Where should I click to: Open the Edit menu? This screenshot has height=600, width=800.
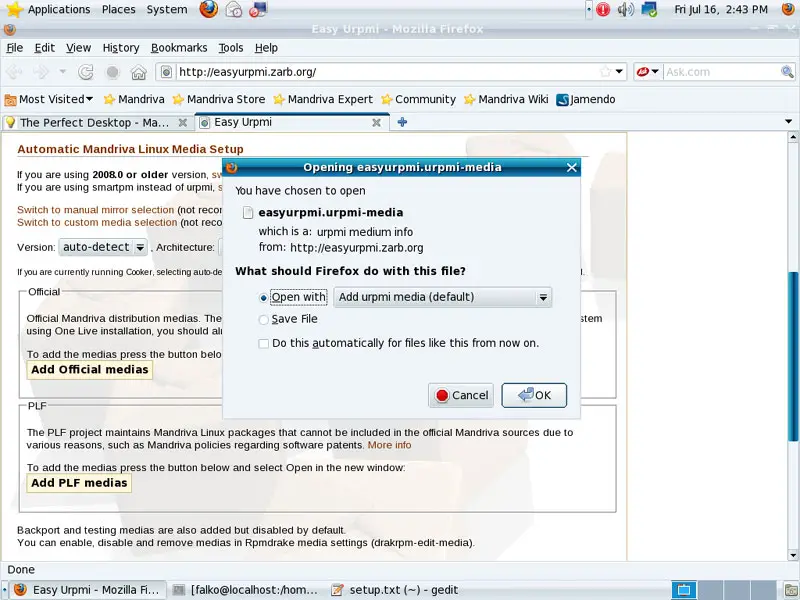(x=44, y=48)
